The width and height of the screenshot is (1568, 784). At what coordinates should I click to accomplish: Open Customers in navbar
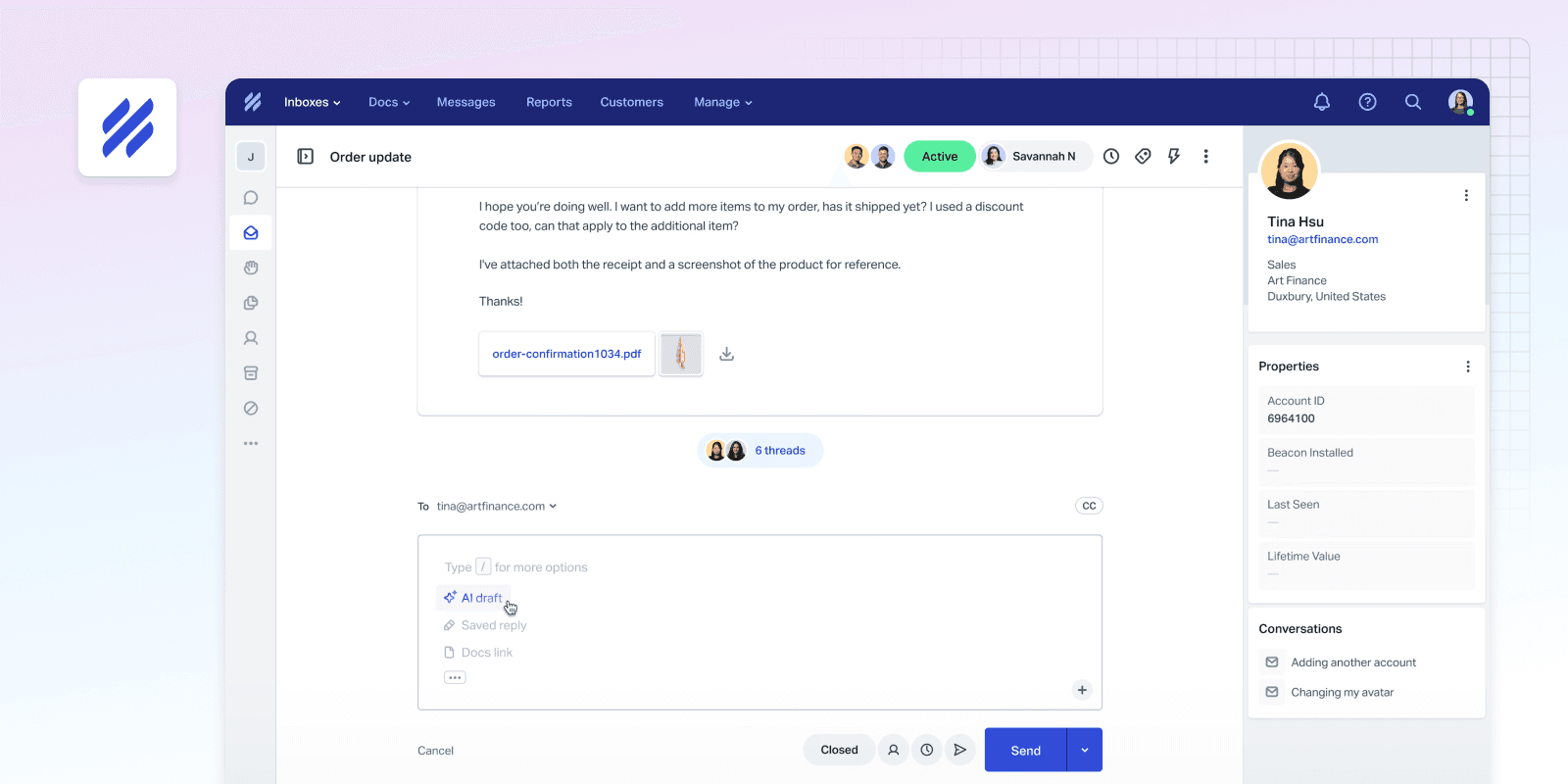pyautogui.click(x=632, y=102)
